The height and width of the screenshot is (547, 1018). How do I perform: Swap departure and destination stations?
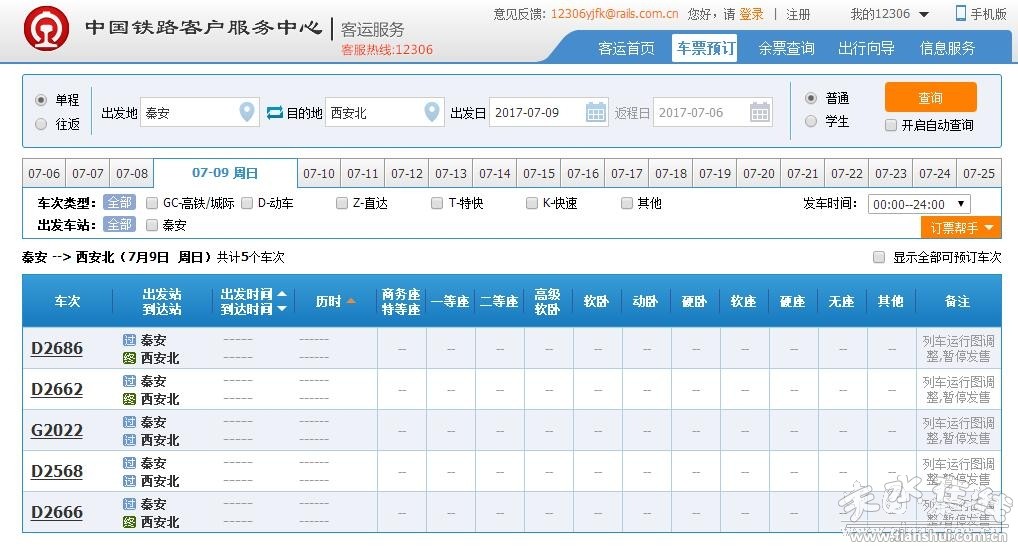tap(275, 113)
